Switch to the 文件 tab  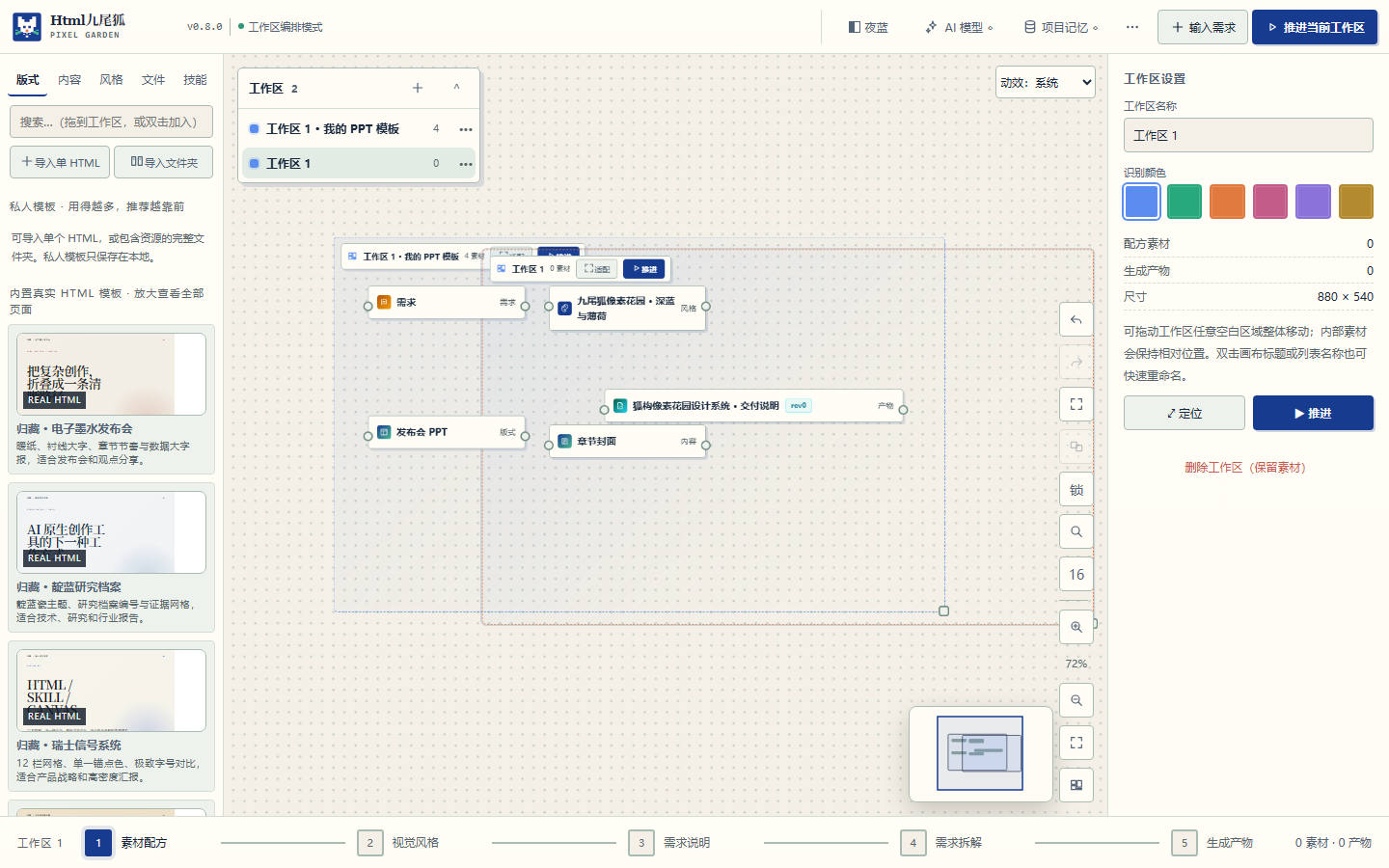click(153, 80)
